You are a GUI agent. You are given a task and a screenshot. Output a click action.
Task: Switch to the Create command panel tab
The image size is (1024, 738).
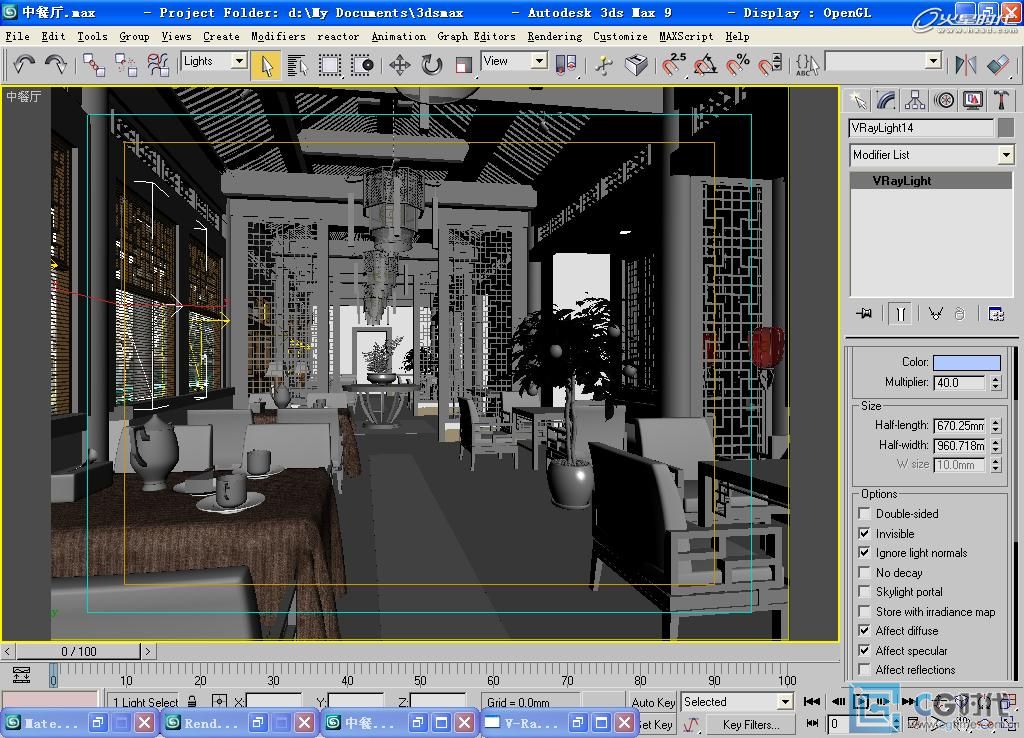858,100
